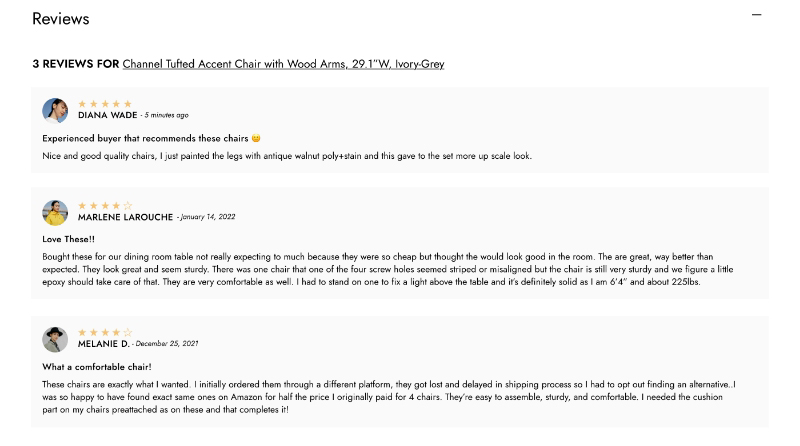Click Melanie D.'s profile avatar

tap(55, 339)
